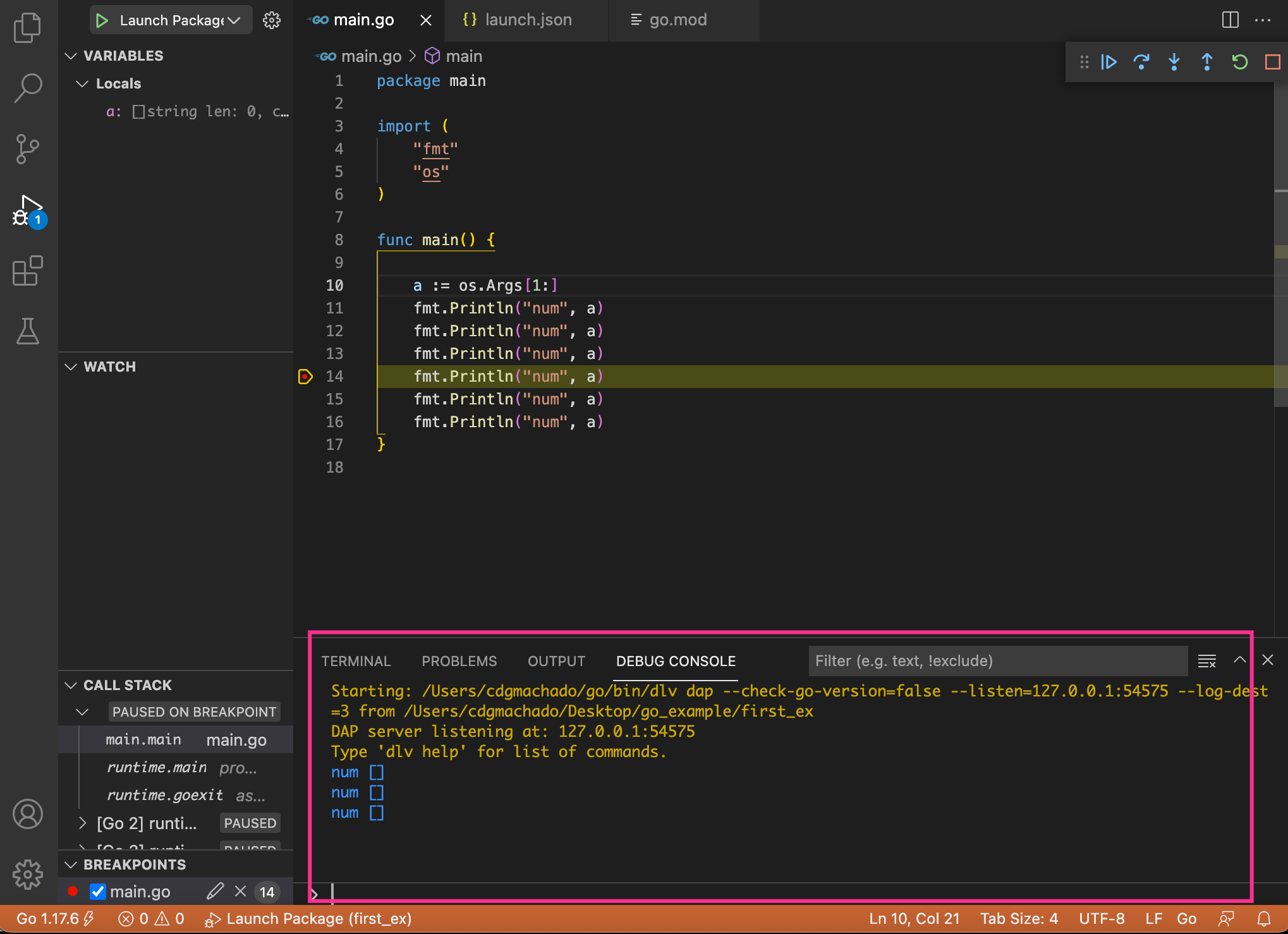Close the bottom panel
1288x934 pixels.
pyautogui.click(x=1268, y=660)
